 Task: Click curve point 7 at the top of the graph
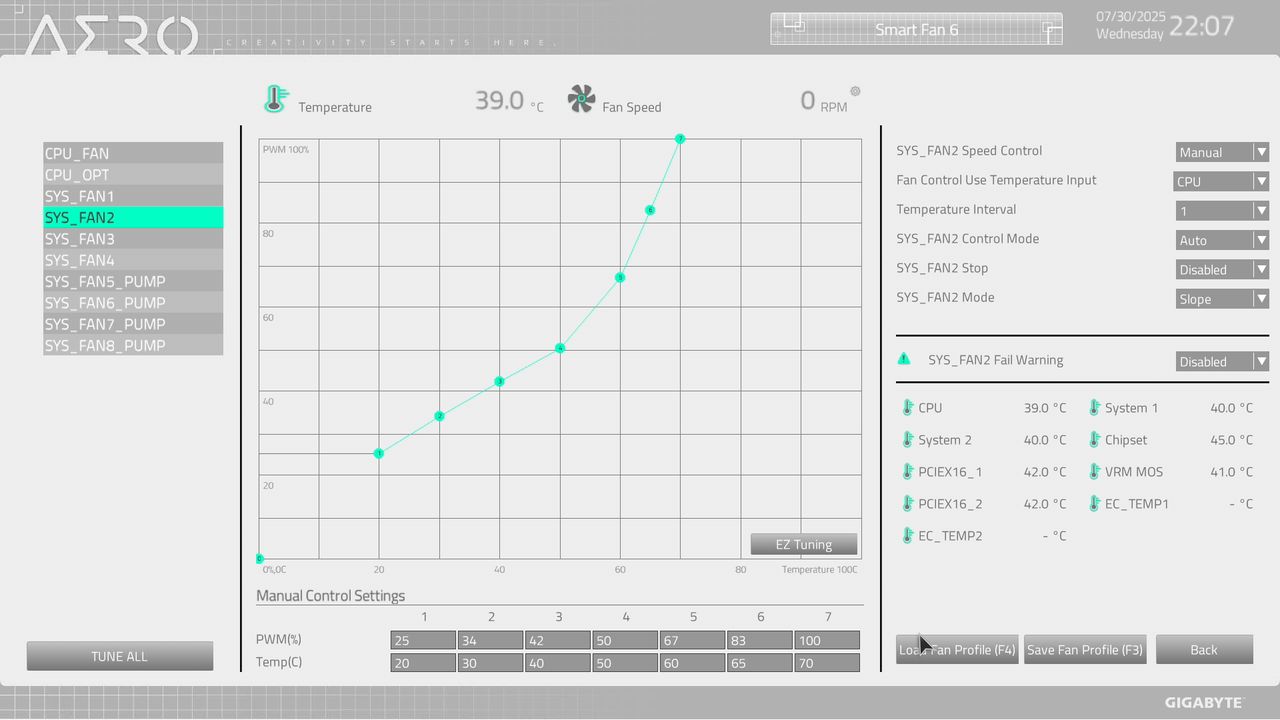click(680, 139)
